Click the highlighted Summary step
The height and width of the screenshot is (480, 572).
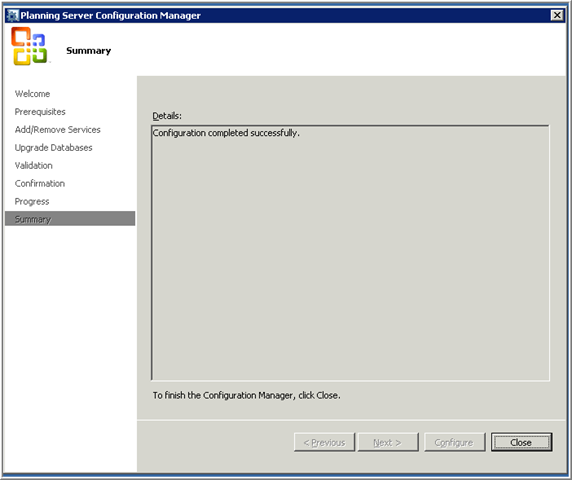pos(70,219)
